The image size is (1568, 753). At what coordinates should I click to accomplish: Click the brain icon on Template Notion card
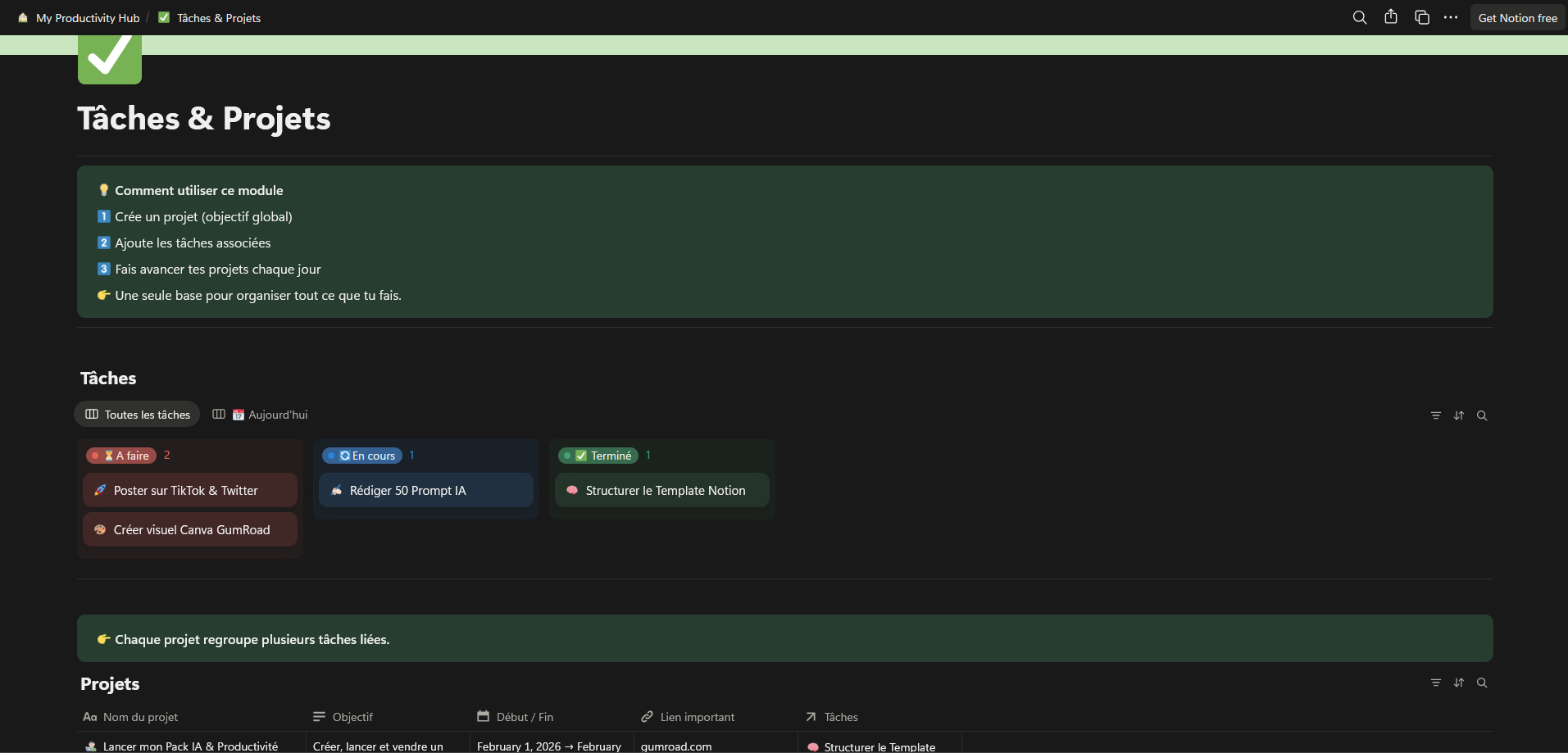coord(572,490)
